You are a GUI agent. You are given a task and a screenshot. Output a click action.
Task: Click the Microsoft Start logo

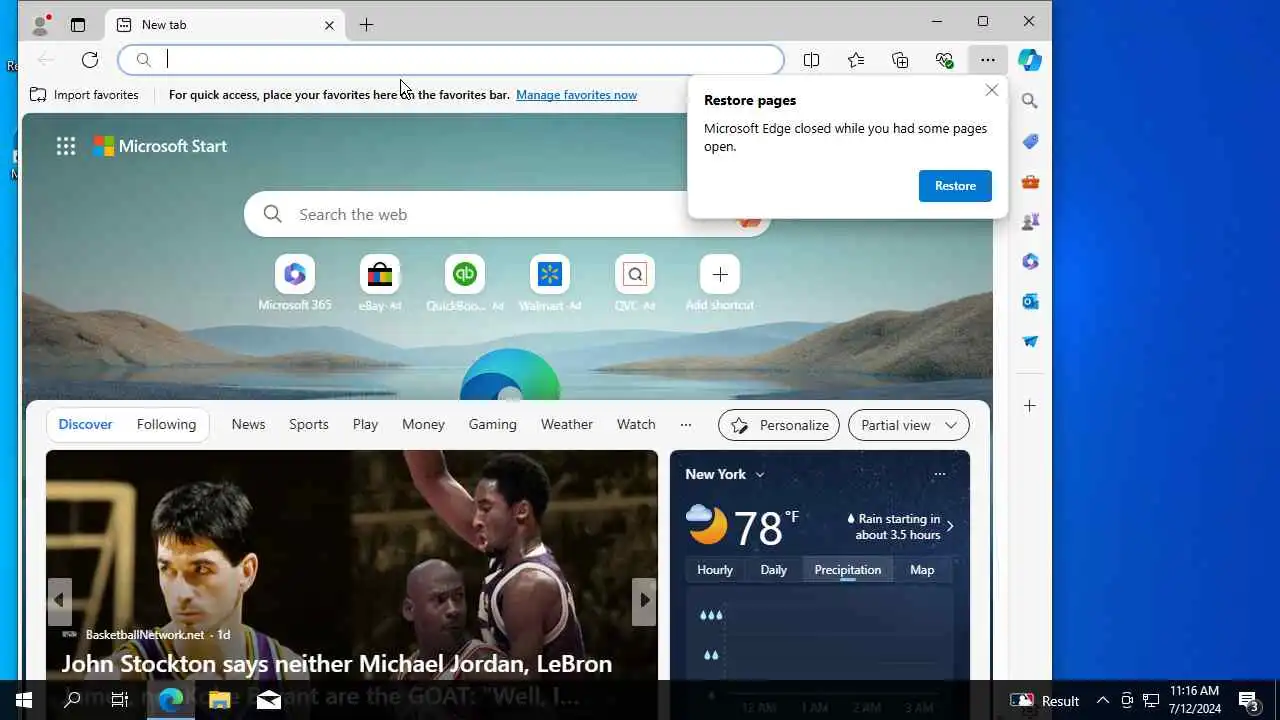click(160, 146)
